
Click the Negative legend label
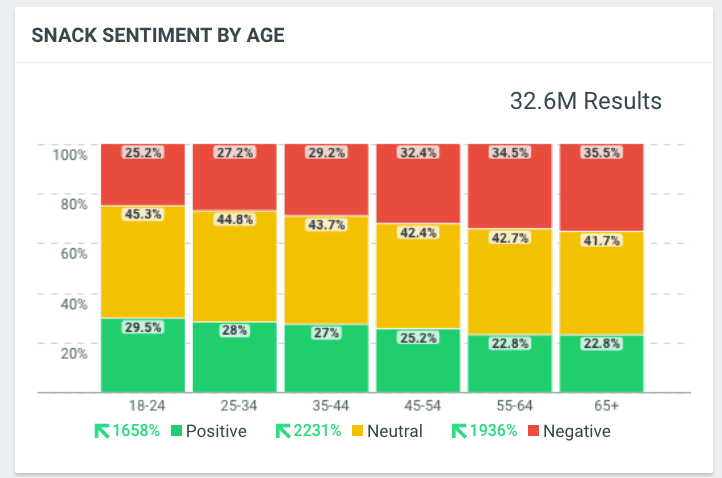click(x=579, y=432)
